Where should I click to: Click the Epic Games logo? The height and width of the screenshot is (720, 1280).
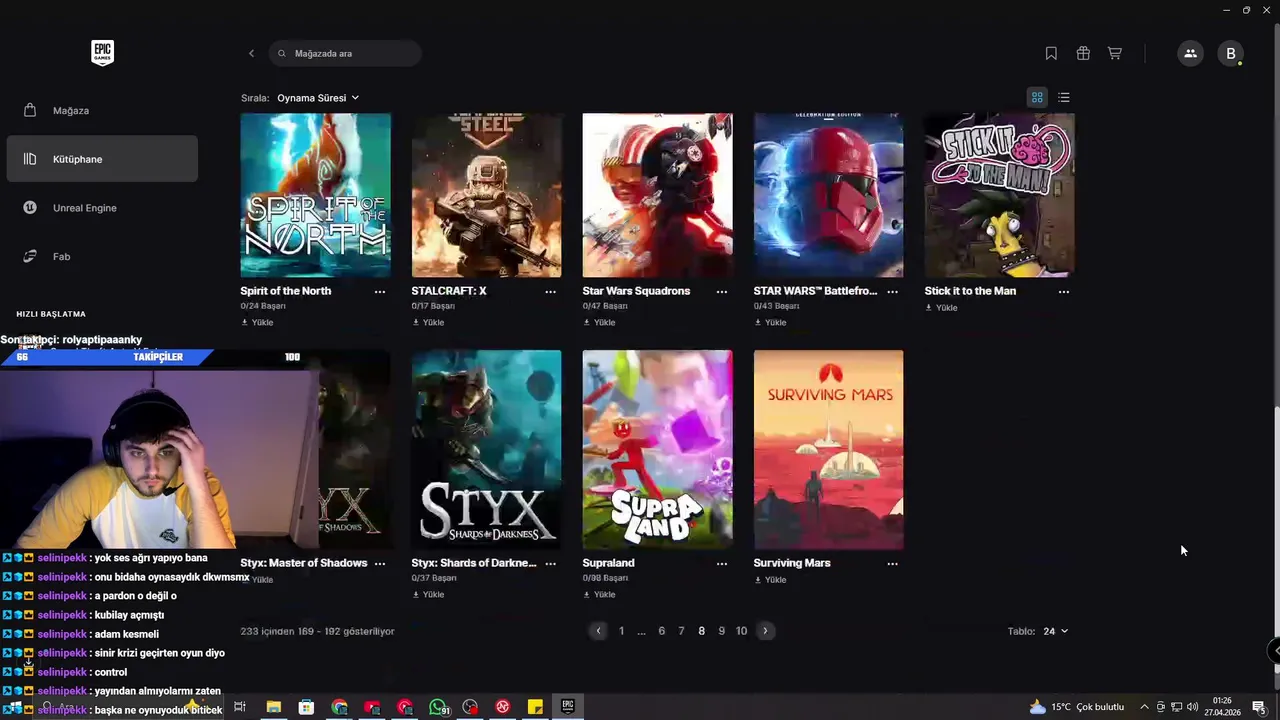pyautogui.click(x=102, y=53)
